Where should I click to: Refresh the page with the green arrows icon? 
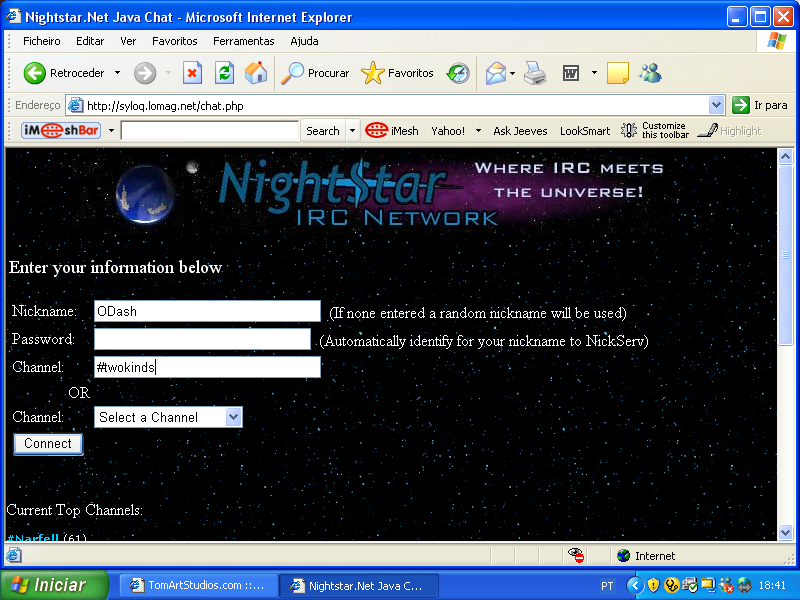click(x=224, y=73)
